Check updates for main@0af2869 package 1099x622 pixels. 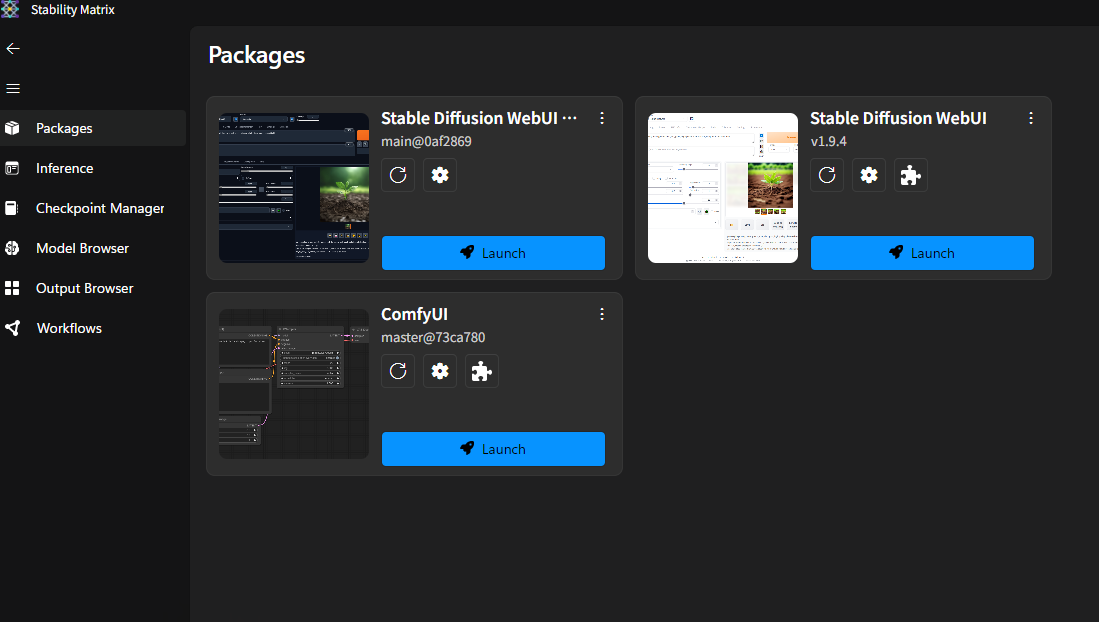point(398,175)
